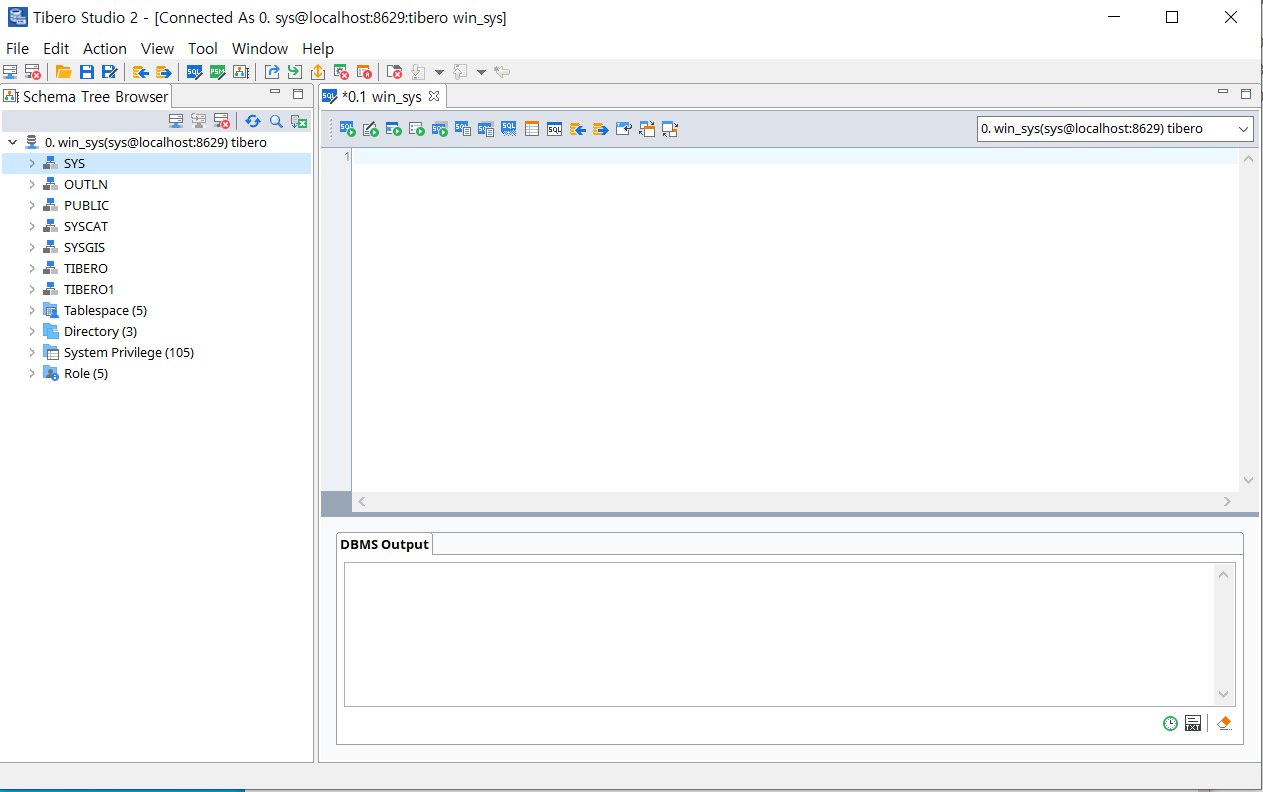
Task: Open file using the yellow folder icon
Action: (x=63, y=72)
